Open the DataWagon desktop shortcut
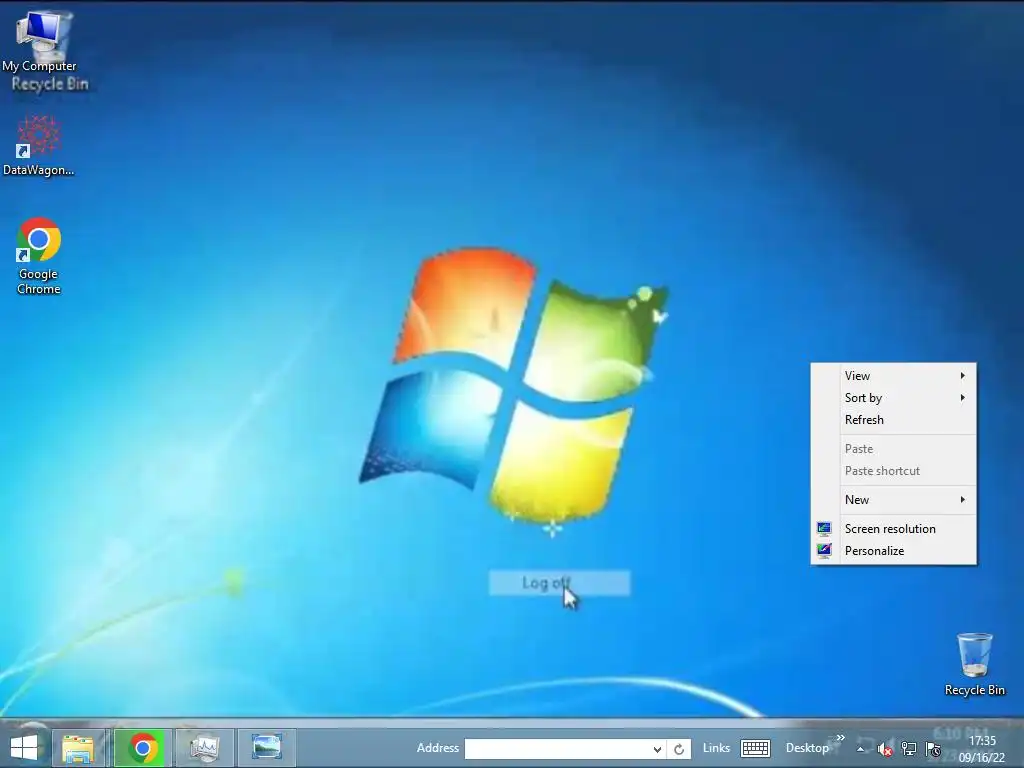This screenshot has width=1024, height=768. coord(38,146)
